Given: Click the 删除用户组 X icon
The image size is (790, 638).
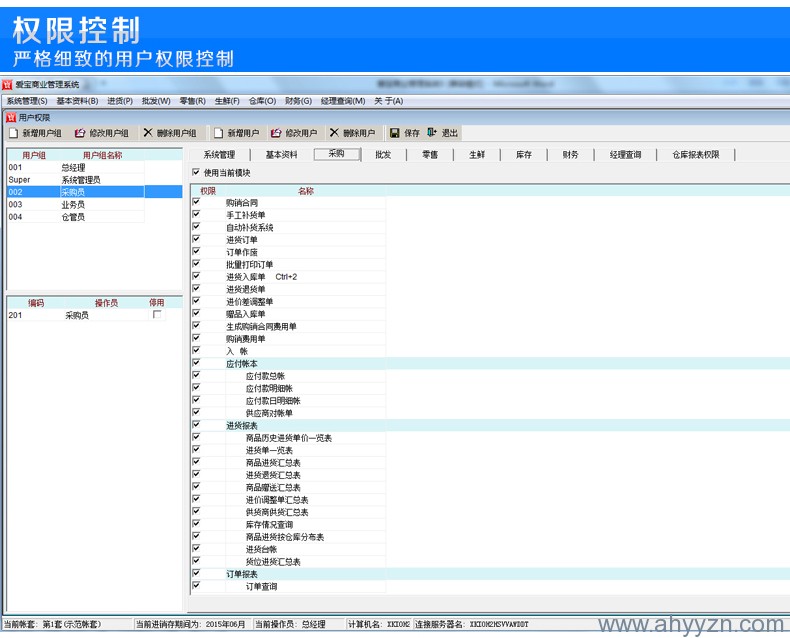Looking at the screenshot, I should click(148, 133).
